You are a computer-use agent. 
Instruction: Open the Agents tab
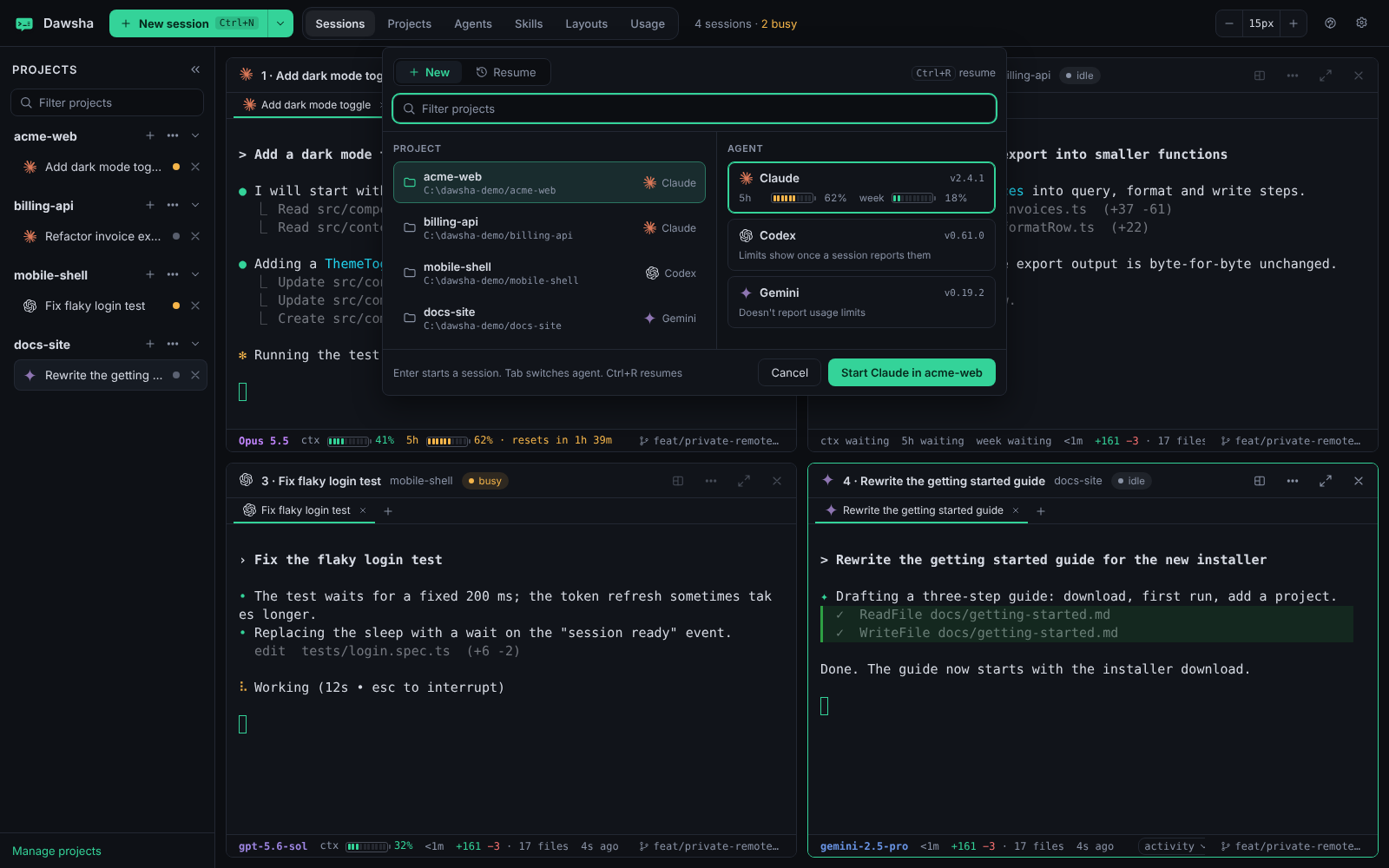point(473,23)
